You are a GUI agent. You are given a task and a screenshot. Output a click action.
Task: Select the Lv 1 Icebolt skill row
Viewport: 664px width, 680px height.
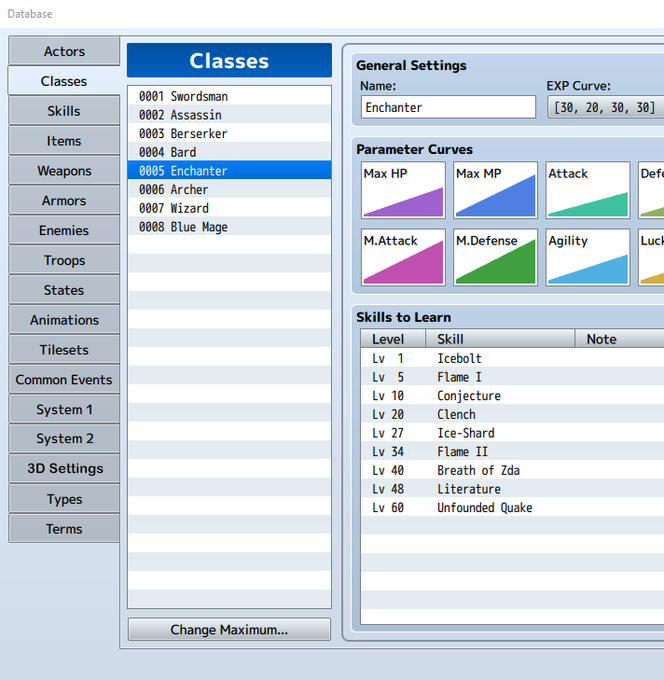[x=513, y=358]
